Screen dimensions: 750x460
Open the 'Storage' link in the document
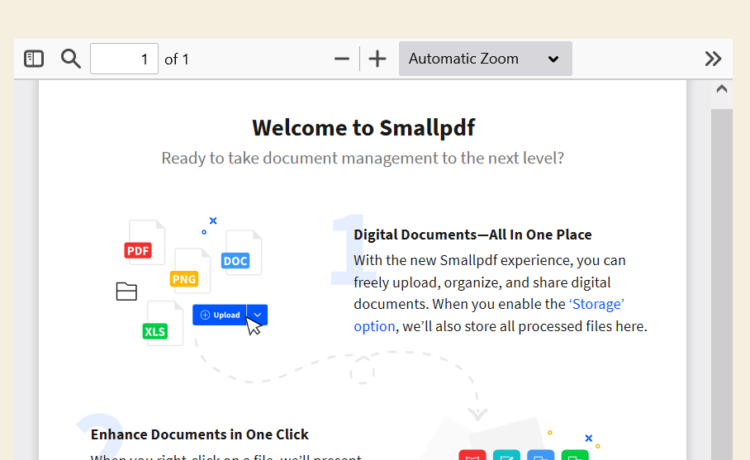(x=596, y=304)
